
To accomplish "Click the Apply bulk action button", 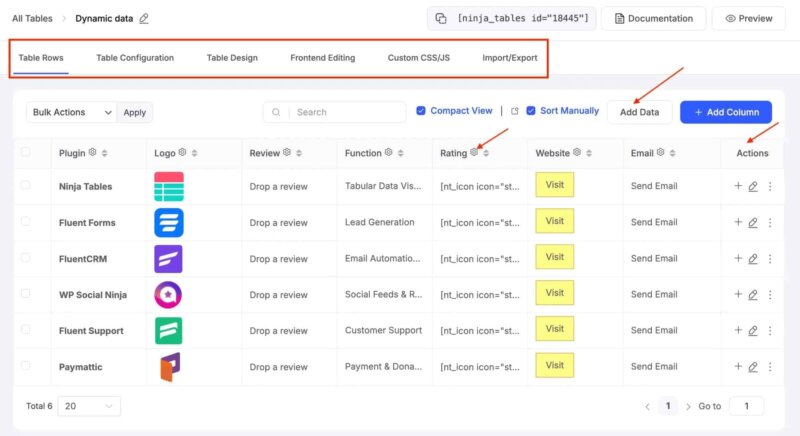I will [135, 112].
